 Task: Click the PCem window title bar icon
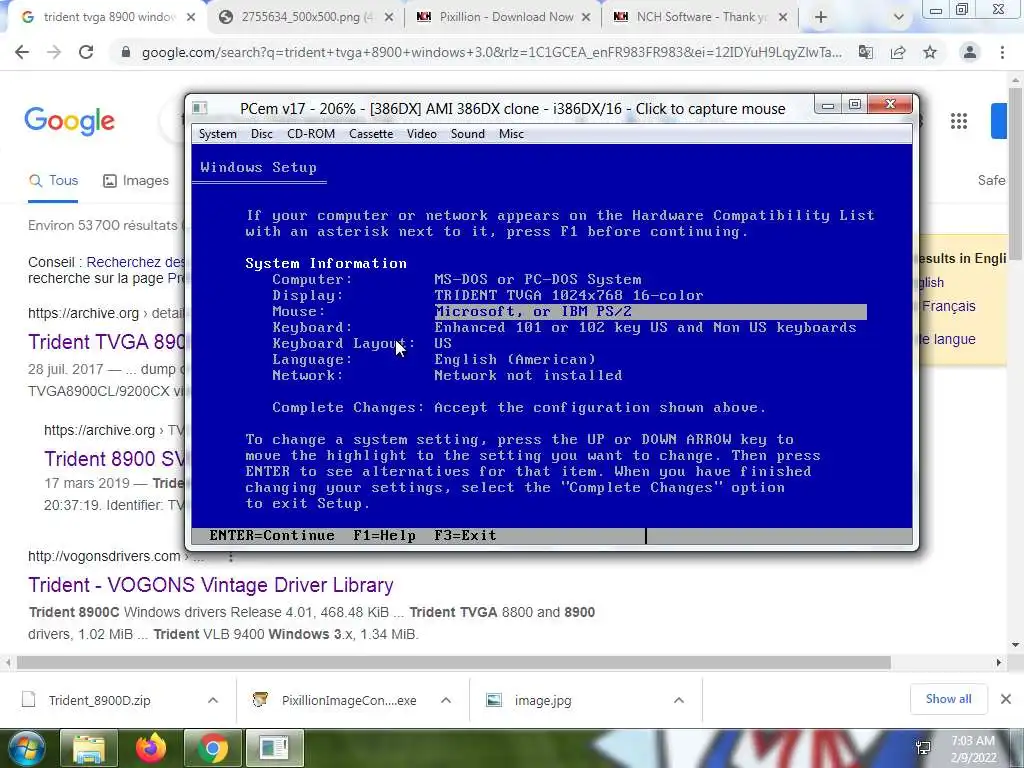[x=200, y=108]
